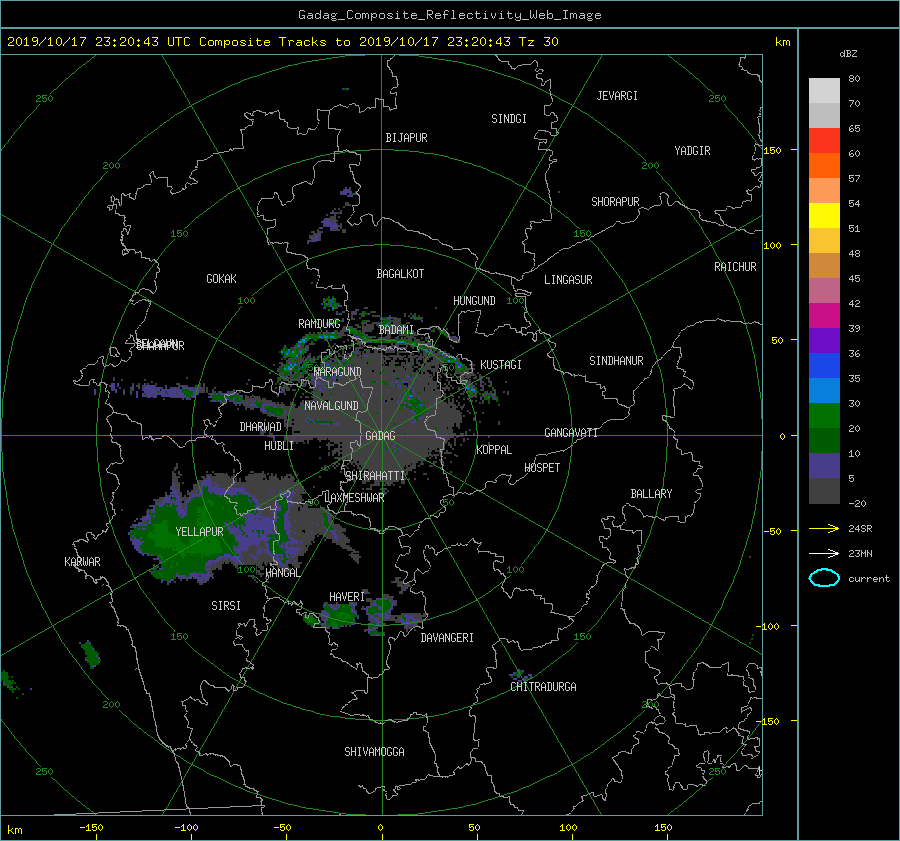Click the HUBLI label
The image size is (900, 841).
click(279, 446)
